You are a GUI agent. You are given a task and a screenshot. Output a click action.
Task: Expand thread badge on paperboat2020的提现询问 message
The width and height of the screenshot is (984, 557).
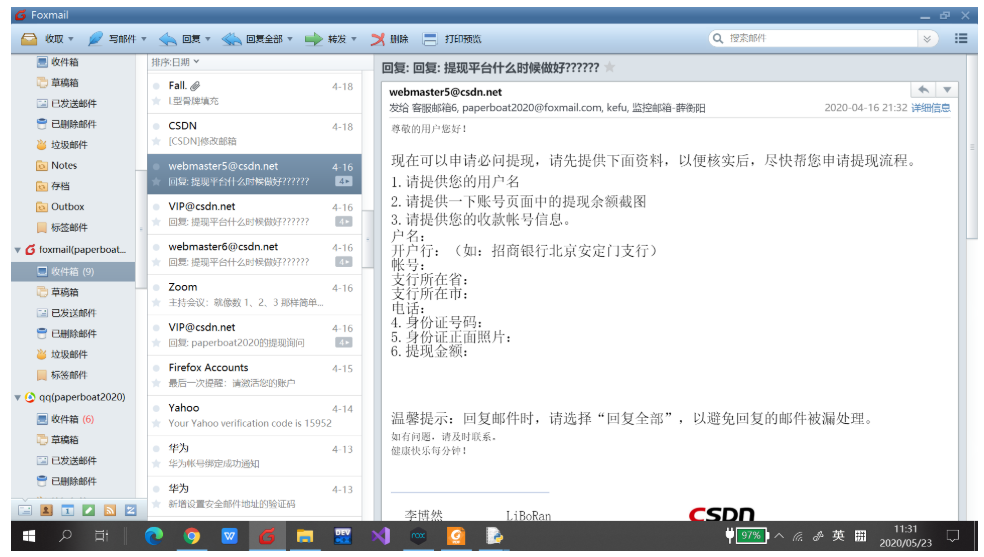click(x=344, y=342)
